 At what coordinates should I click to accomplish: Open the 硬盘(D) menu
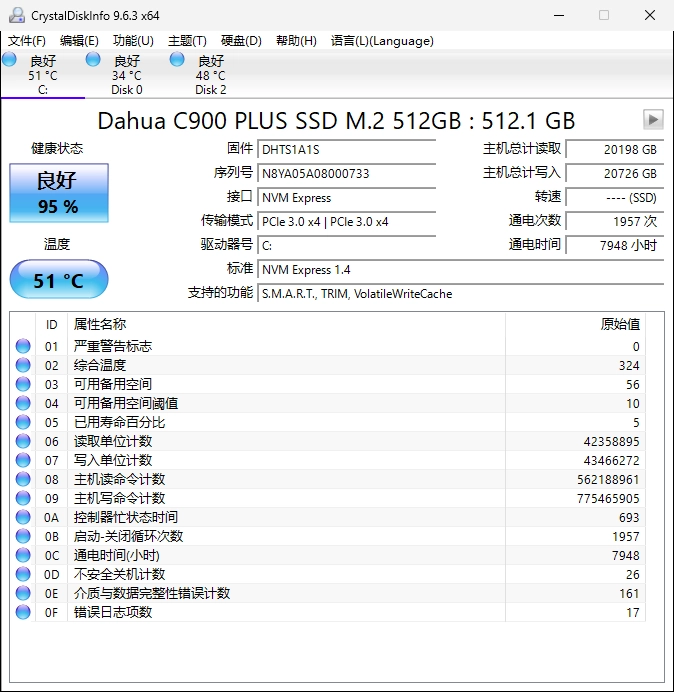tap(241, 41)
